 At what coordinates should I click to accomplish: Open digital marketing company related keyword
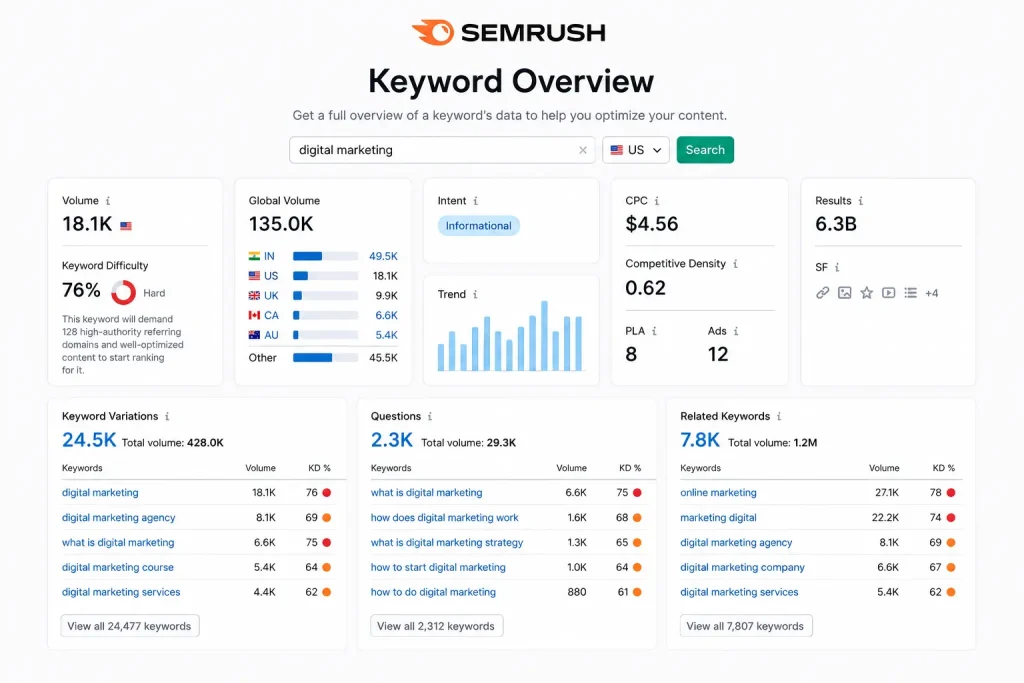(742, 567)
